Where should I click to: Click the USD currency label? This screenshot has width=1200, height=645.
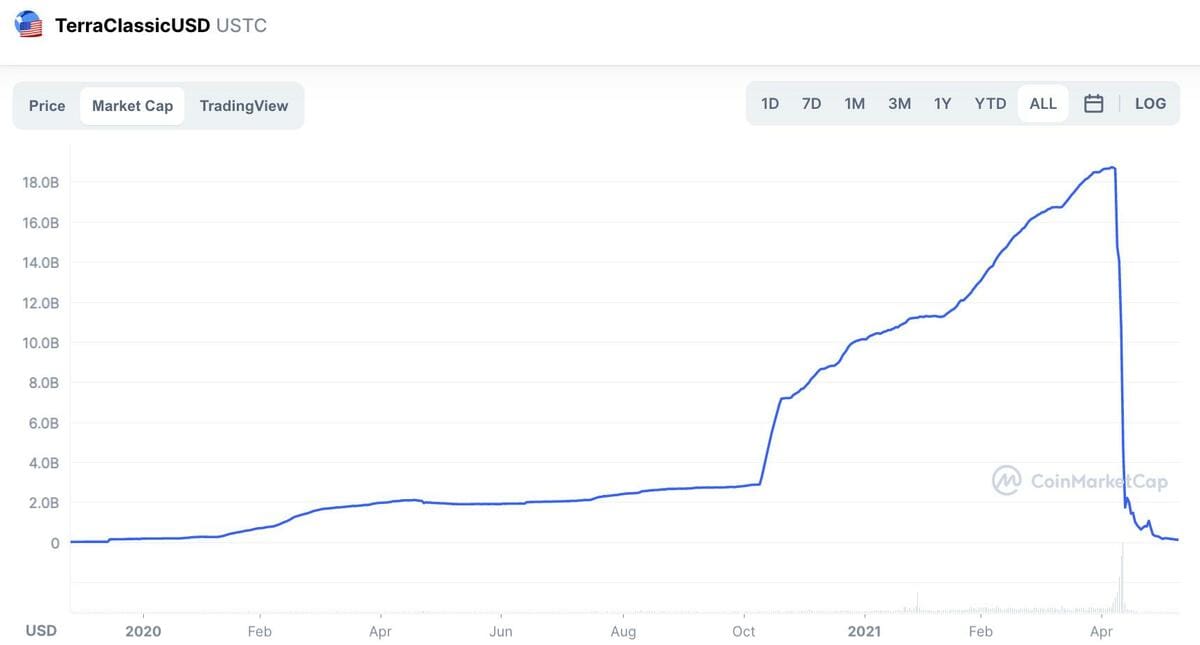tap(41, 630)
